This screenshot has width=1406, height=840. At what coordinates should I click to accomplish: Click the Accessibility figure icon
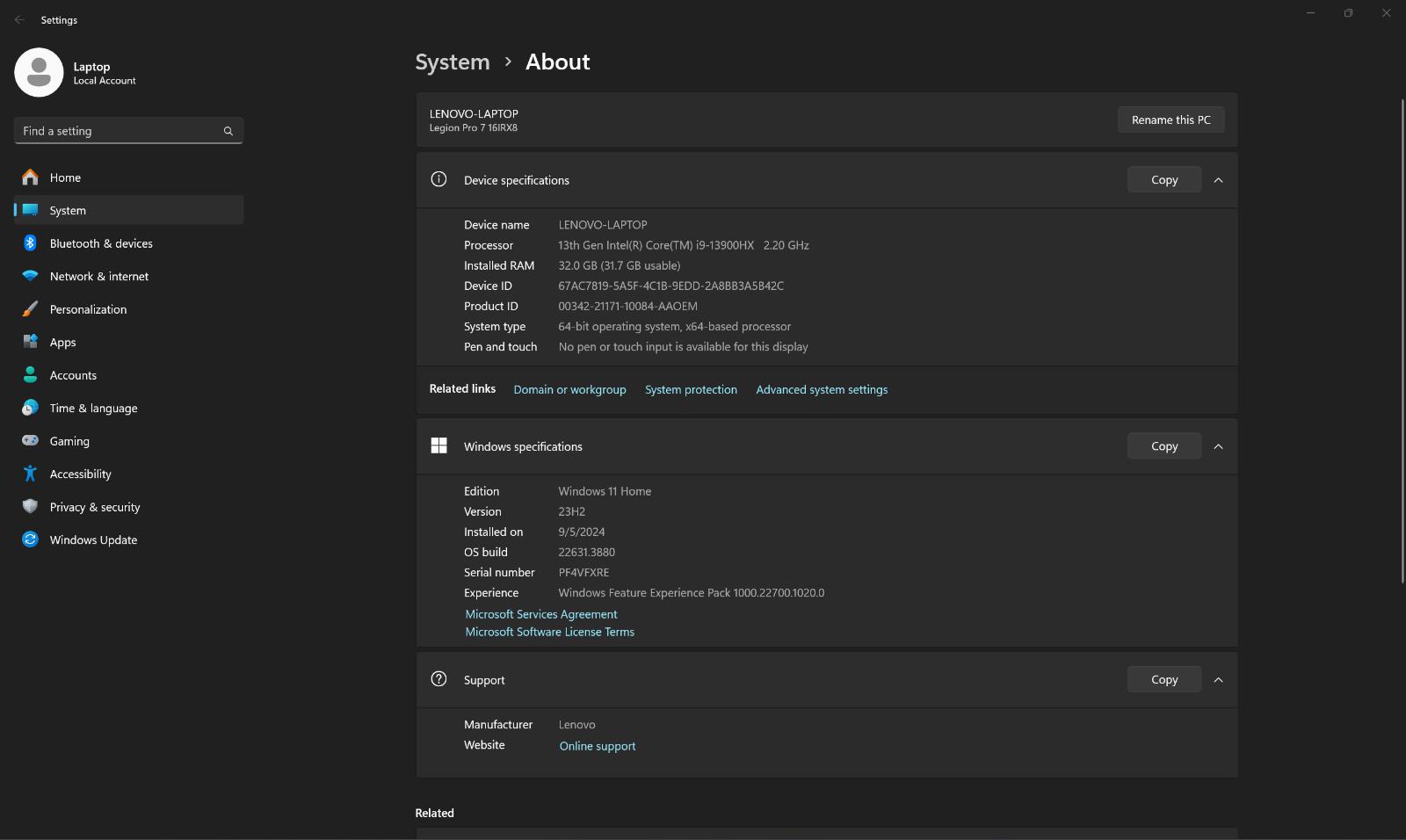click(x=30, y=474)
